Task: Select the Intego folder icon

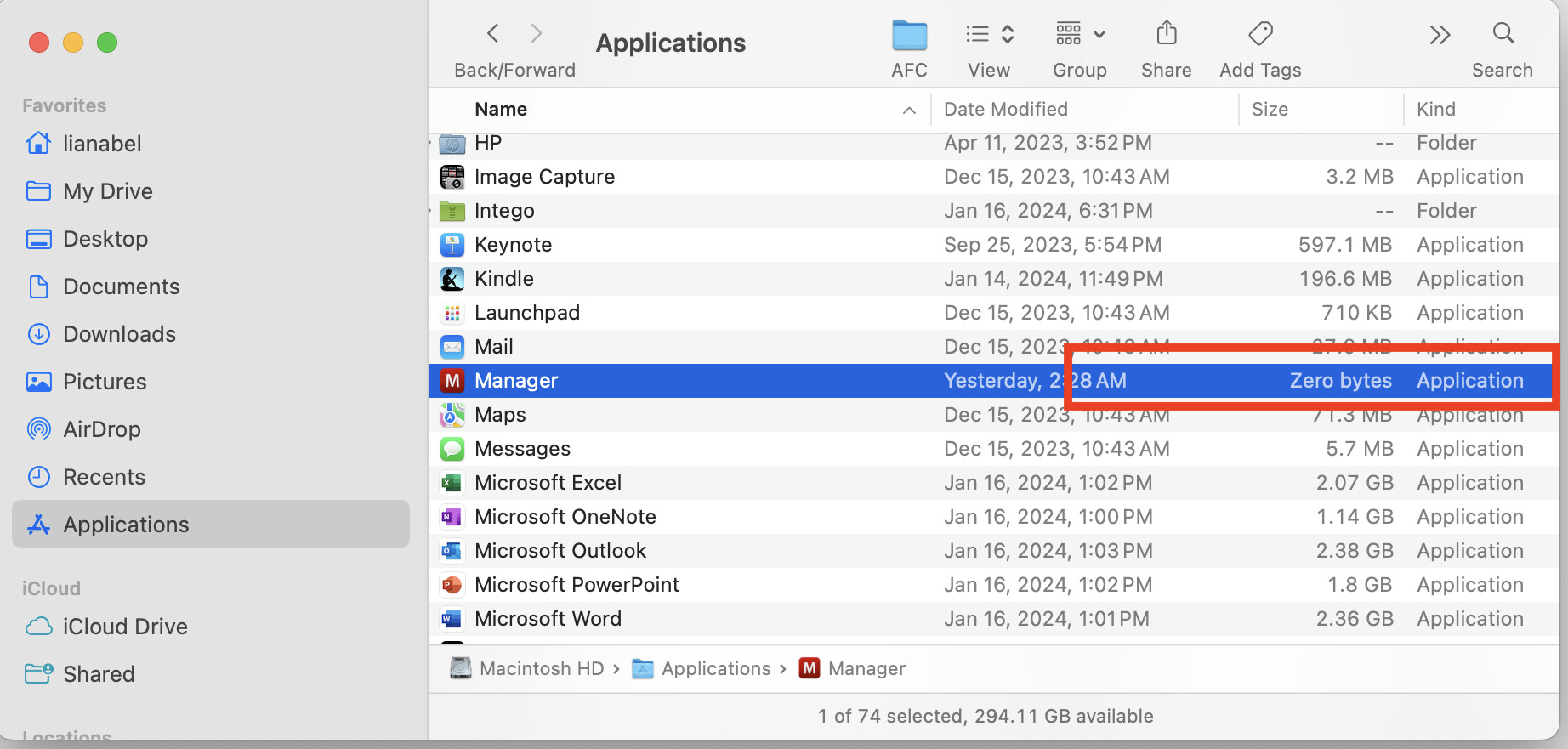Action: point(452,211)
